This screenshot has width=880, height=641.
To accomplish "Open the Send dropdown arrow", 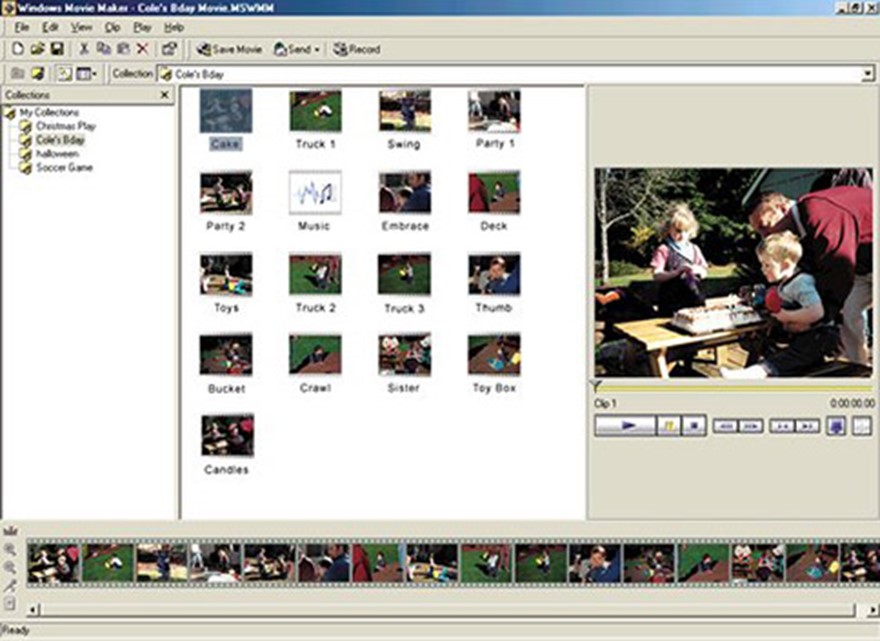I will pyautogui.click(x=317, y=49).
